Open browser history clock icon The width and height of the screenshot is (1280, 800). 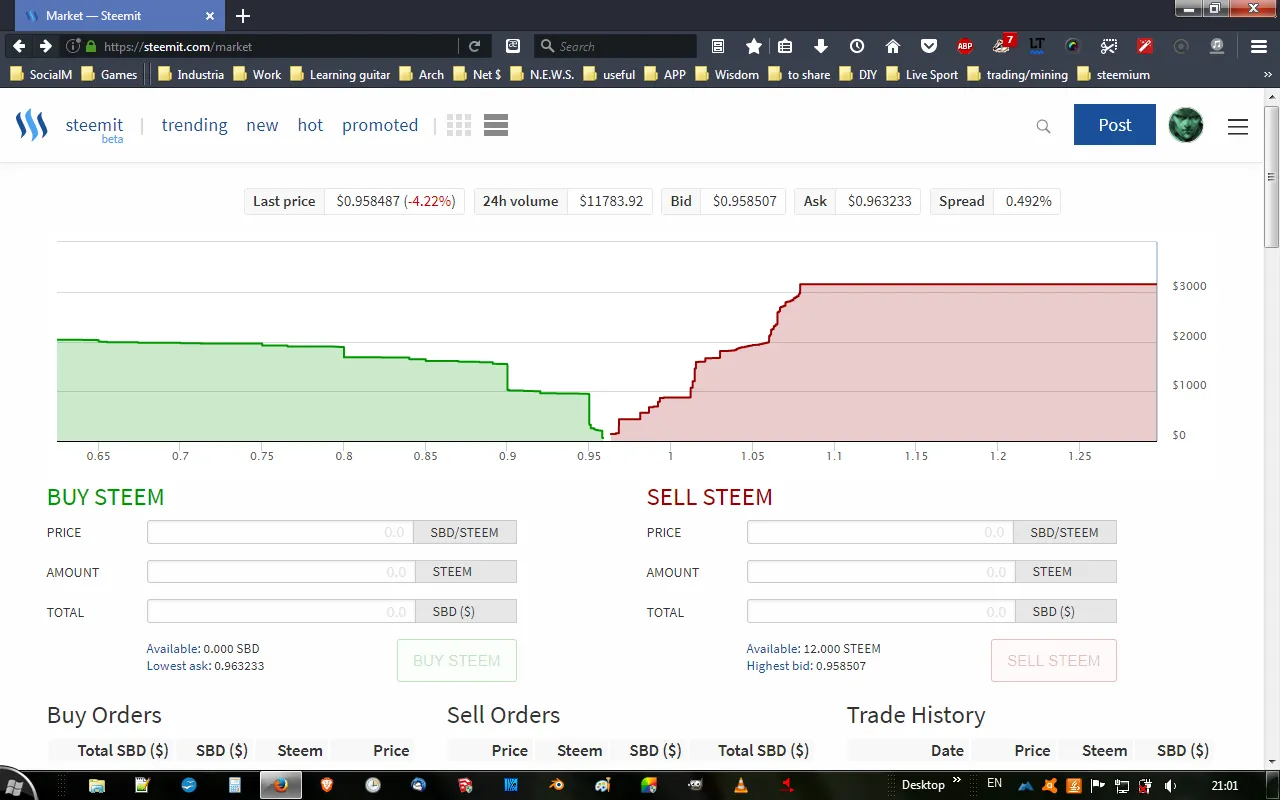coord(857,46)
